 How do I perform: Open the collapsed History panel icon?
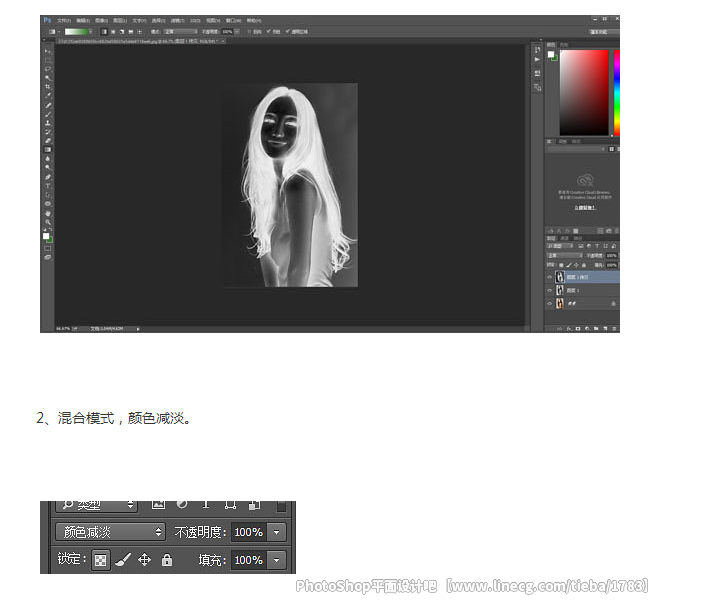537,50
